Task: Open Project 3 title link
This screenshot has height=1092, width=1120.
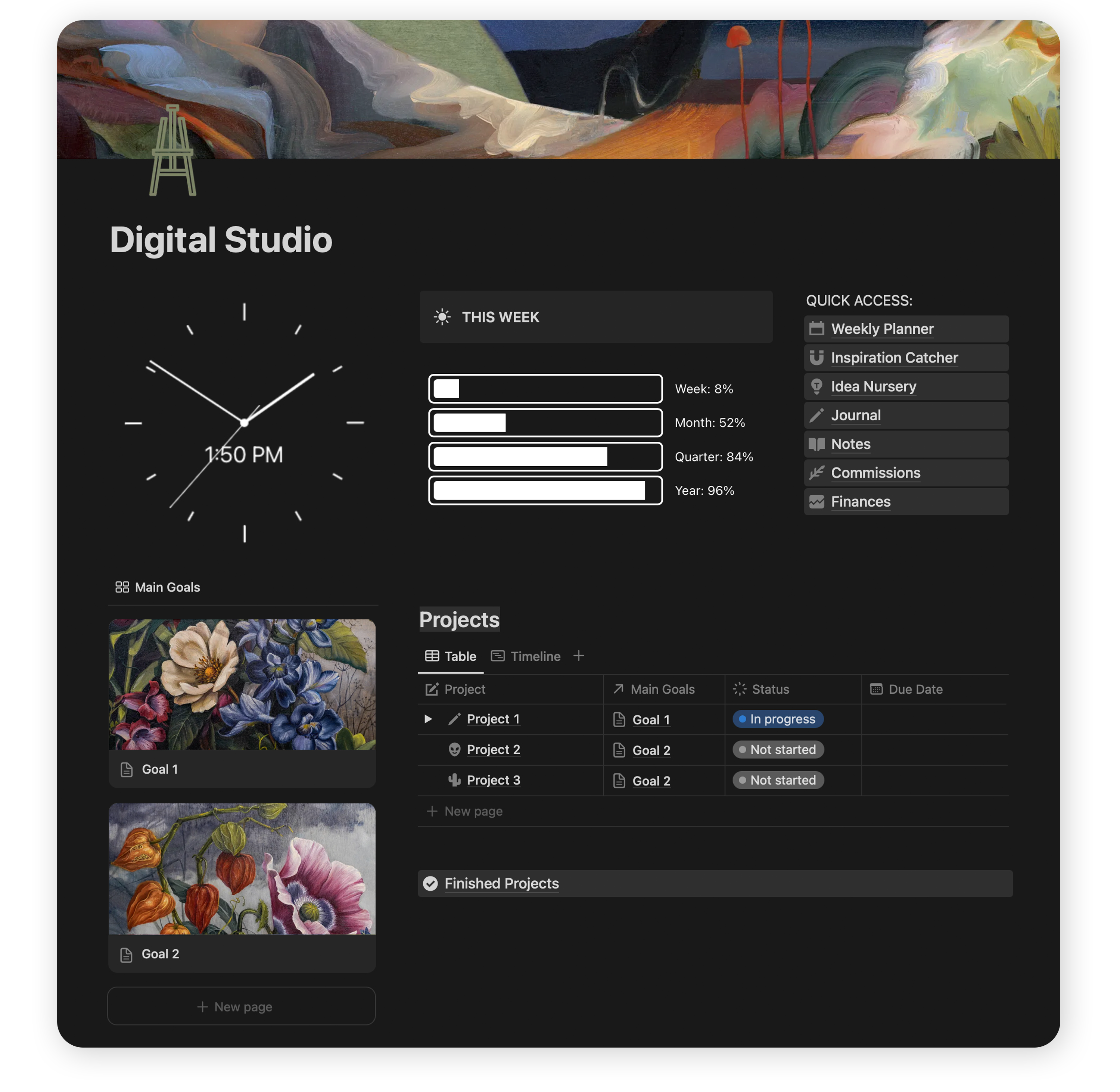Action: [x=493, y=780]
